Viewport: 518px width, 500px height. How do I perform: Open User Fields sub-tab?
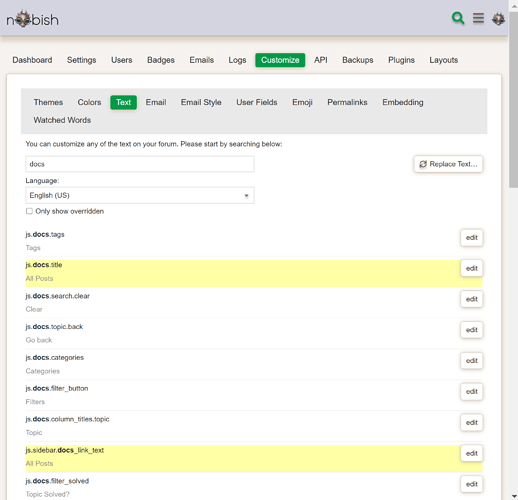click(x=257, y=102)
